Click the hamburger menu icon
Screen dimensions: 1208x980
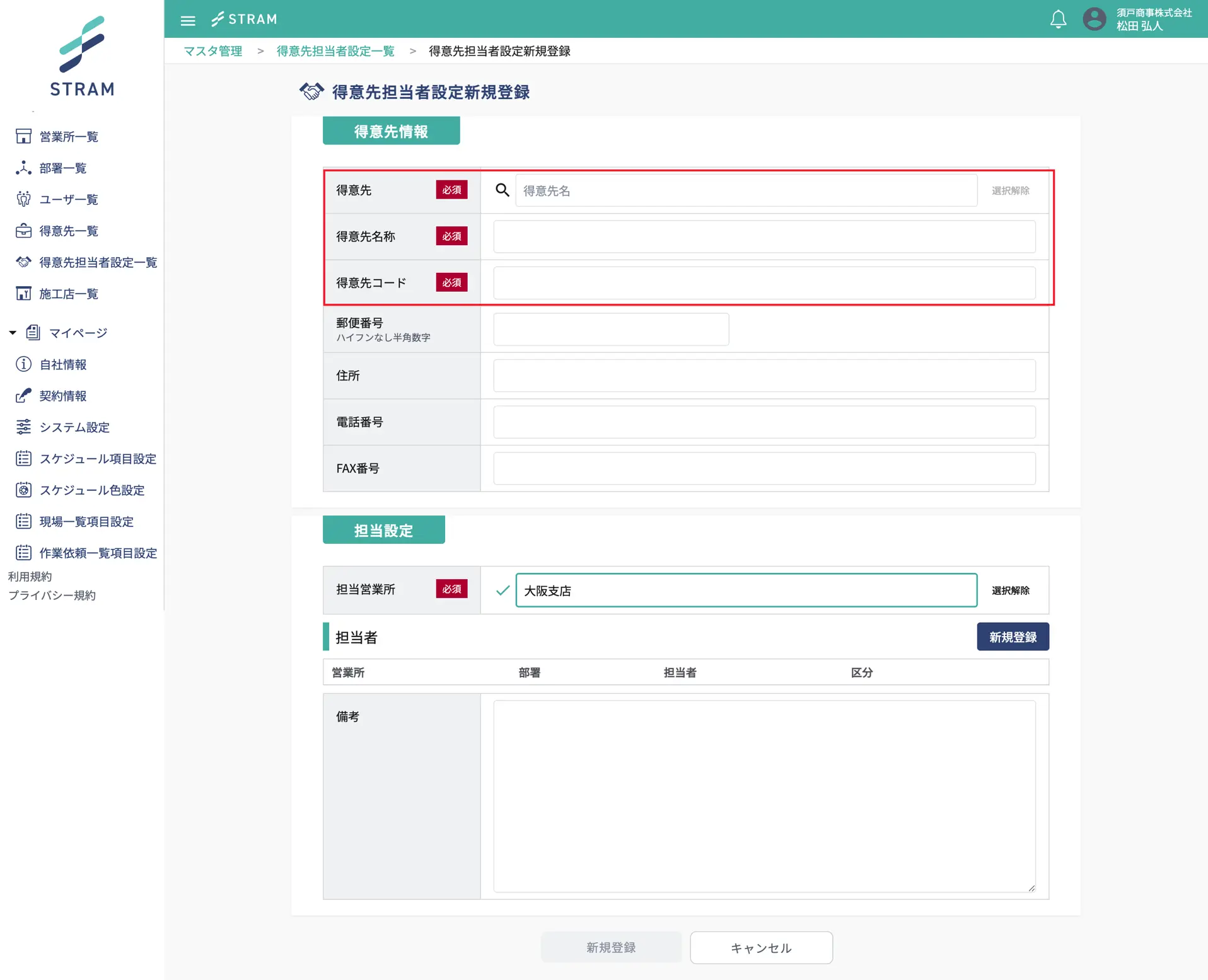(187, 20)
